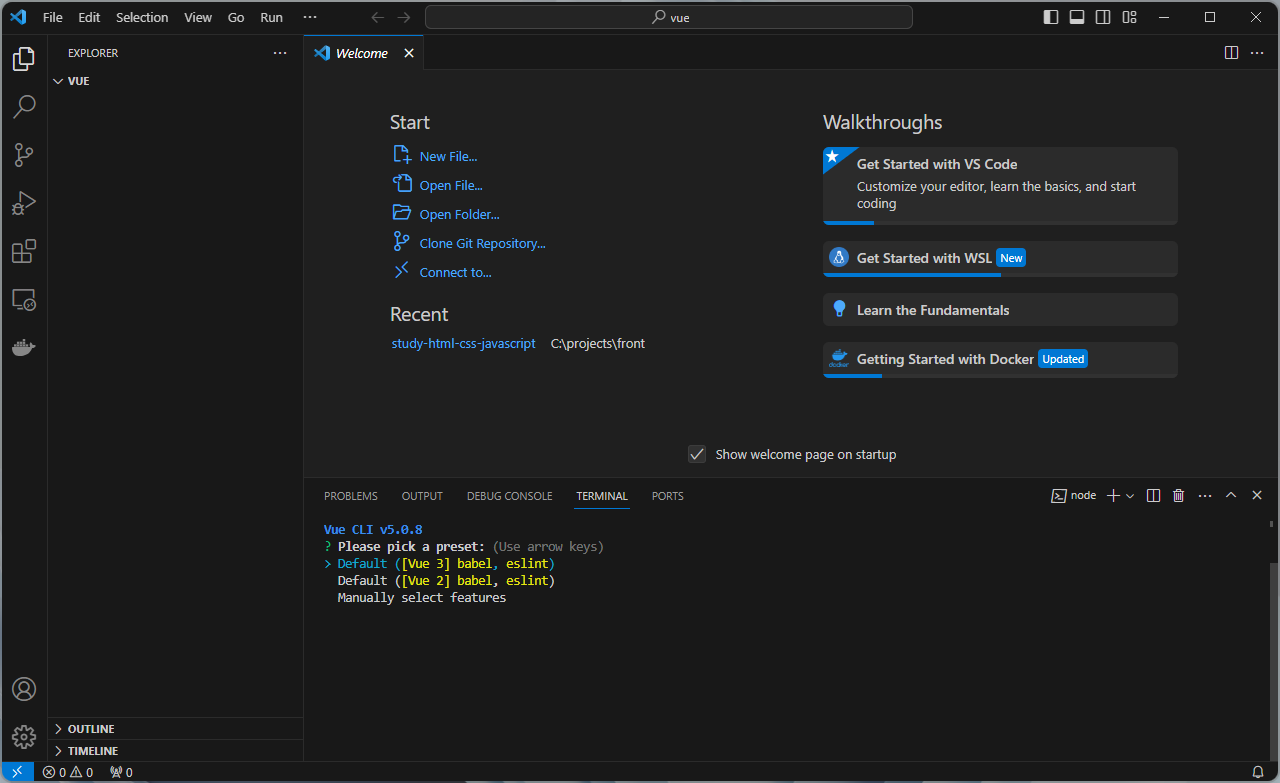Open Get Started with VS Code walkthrough

click(x=1000, y=186)
